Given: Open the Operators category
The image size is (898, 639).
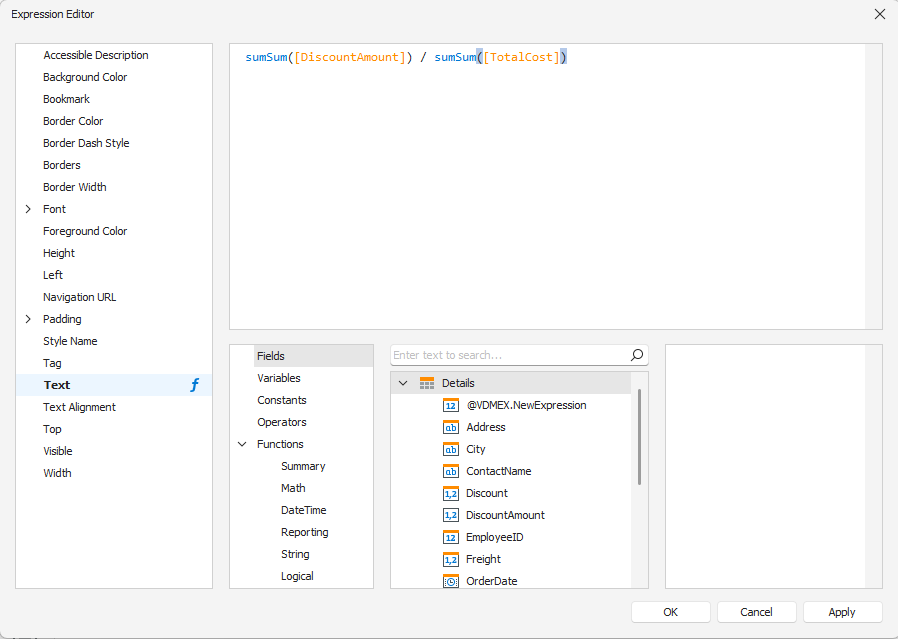Looking at the screenshot, I should [x=282, y=422].
